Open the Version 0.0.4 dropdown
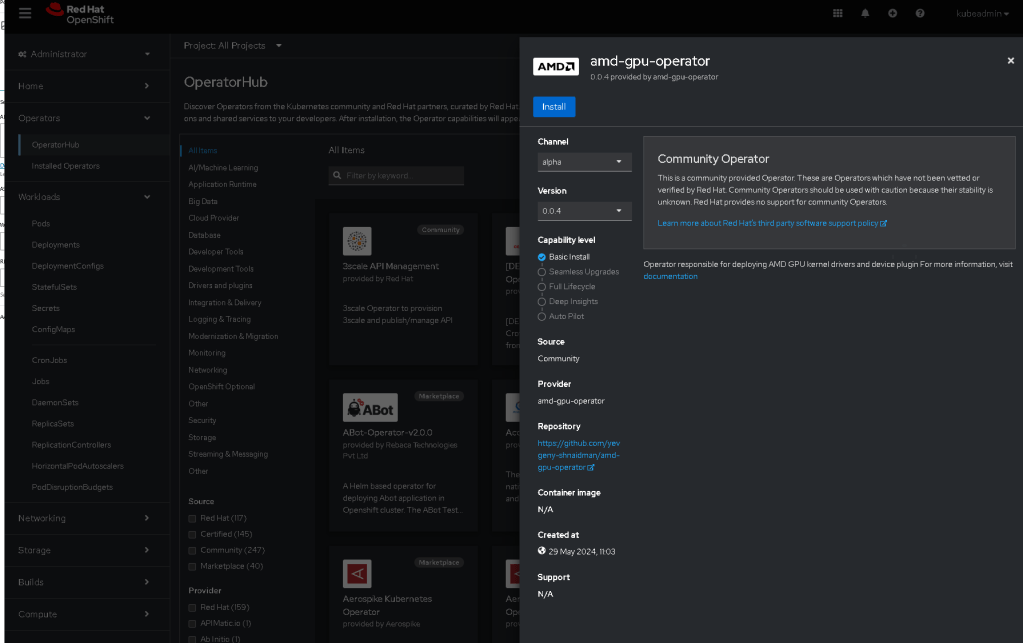Screen dimensions: 1023x643 [x=584, y=211]
